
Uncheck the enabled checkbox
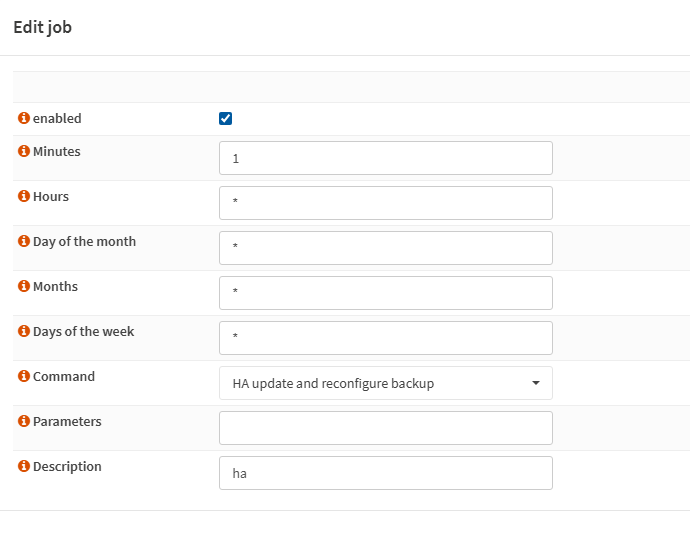pos(225,118)
